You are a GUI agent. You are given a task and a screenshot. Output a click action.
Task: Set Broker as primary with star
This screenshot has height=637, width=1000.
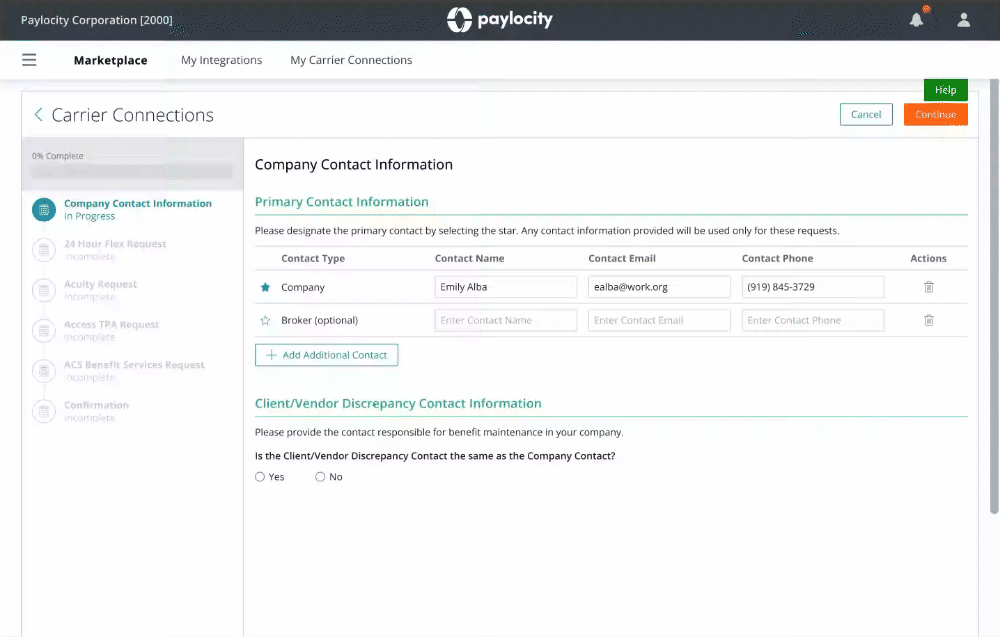pos(265,320)
